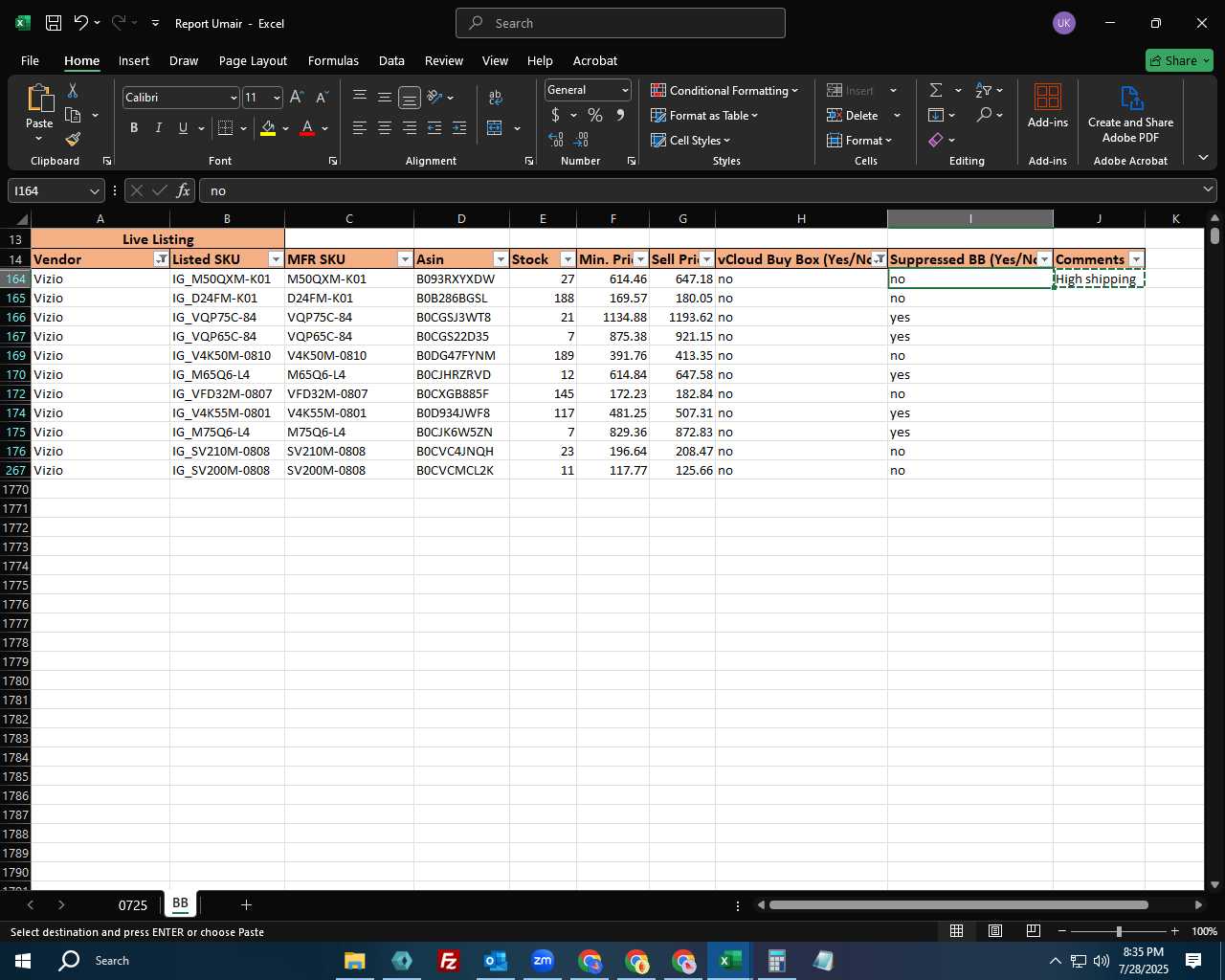Open the font size dropdown
The image size is (1225, 980).
pos(277,98)
